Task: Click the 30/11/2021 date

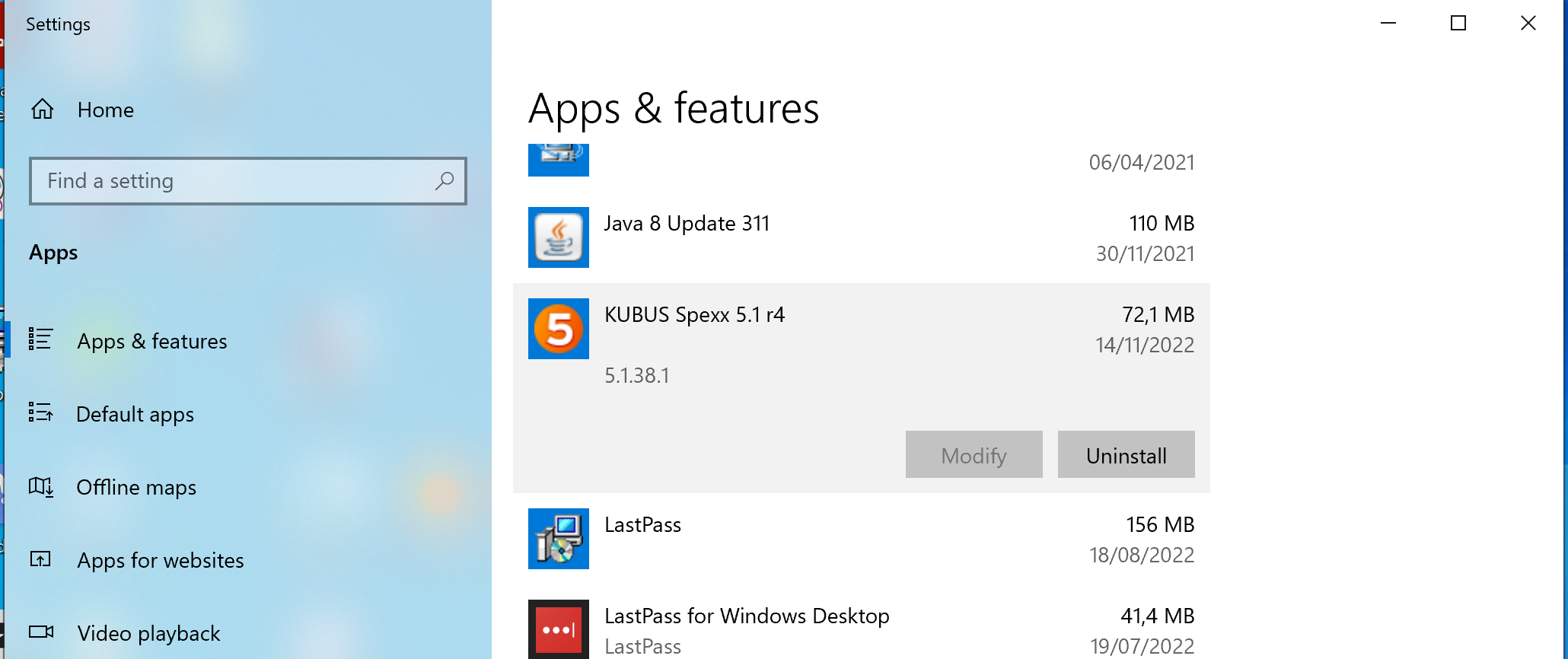Action: [1145, 253]
